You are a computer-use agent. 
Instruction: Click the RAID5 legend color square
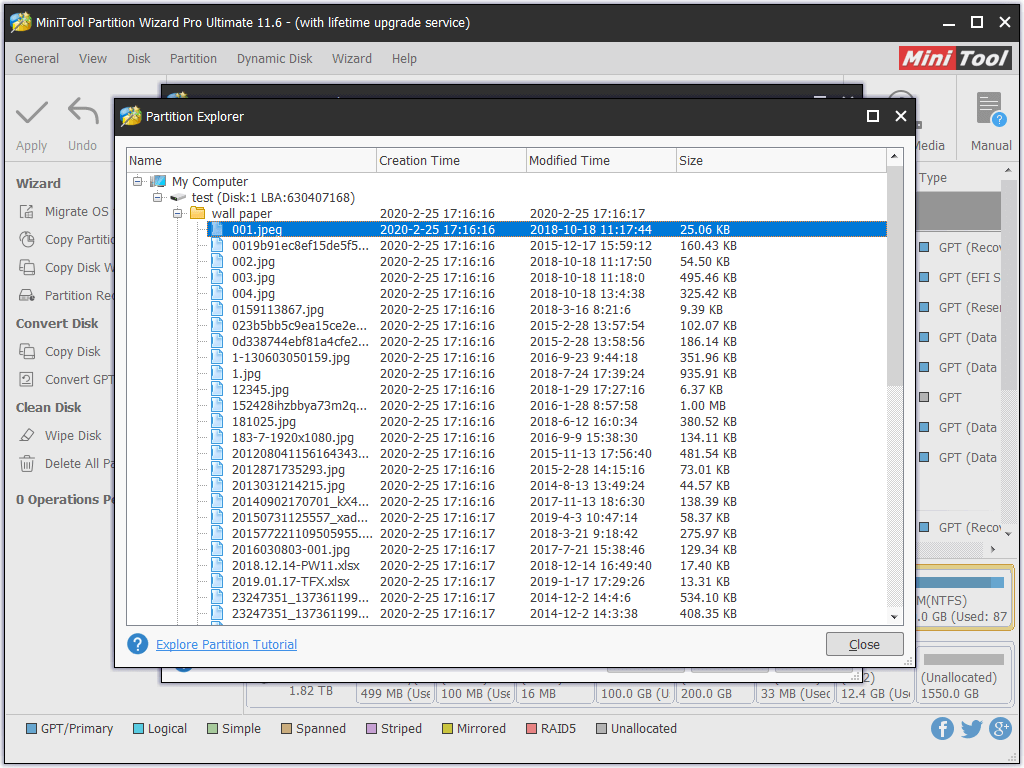click(x=532, y=729)
